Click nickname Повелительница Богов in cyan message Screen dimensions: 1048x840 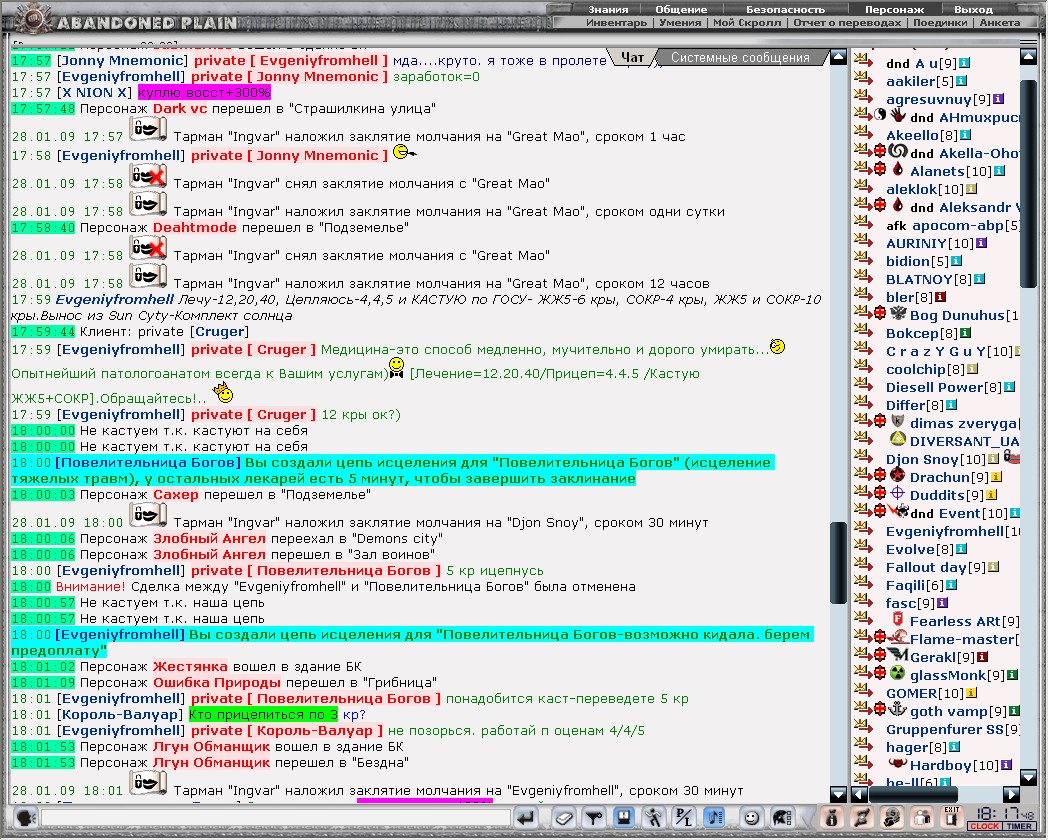tap(148, 462)
